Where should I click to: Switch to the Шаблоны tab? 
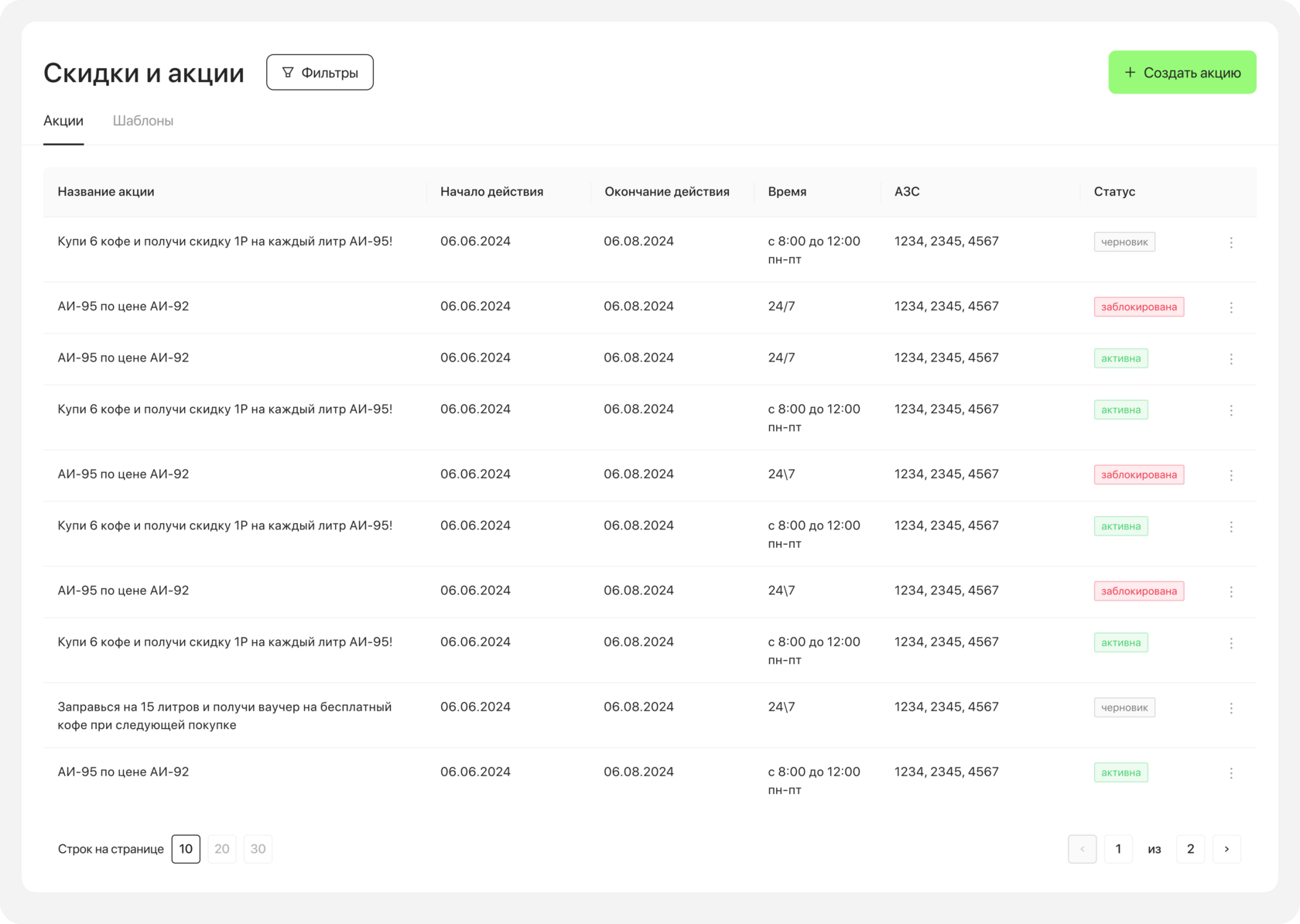click(143, 121)
